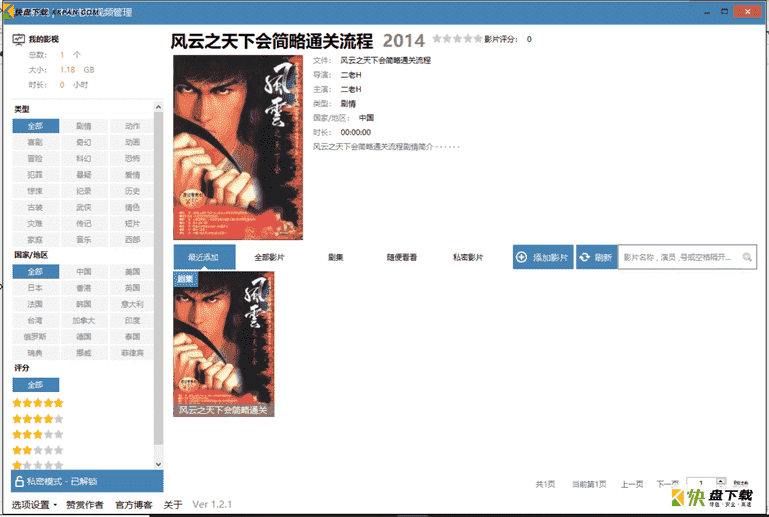The image size is (769, 517).
Task: Click the 共1页 total pages text
Action: (545, 485)
